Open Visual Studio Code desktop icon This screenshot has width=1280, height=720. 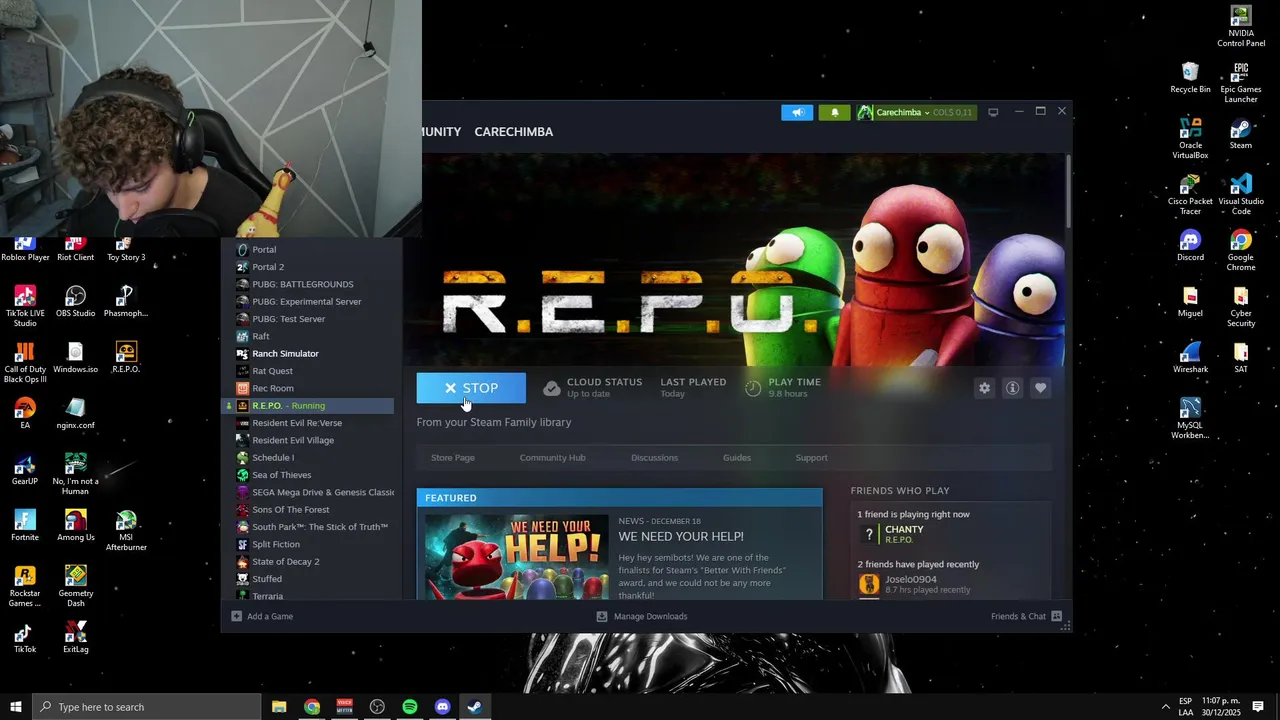(x=1240, y=195)
